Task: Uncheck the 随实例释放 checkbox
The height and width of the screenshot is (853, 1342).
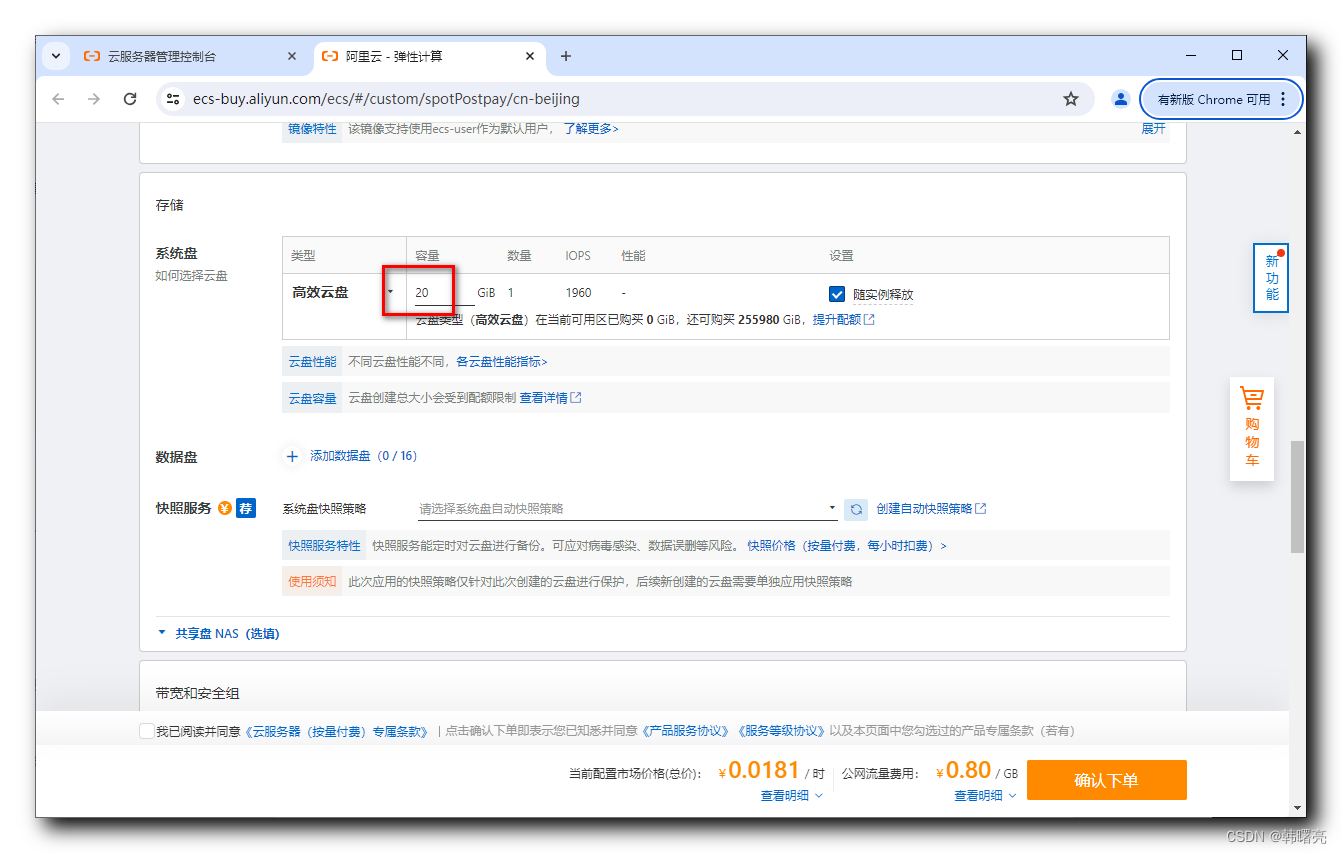Action: pyautogui.click(x=837, y=294)
